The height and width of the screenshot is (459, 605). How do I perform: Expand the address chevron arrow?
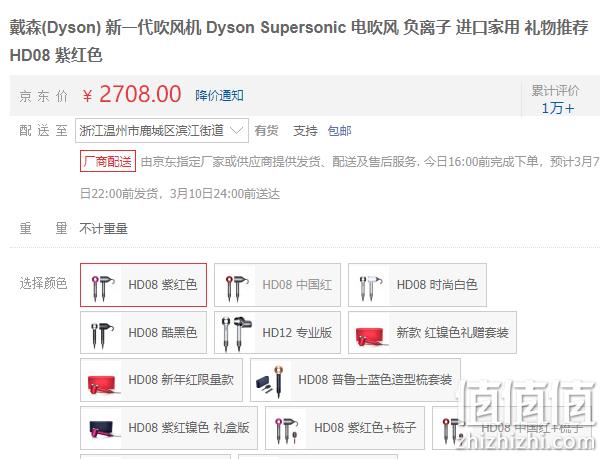point(236,130)
